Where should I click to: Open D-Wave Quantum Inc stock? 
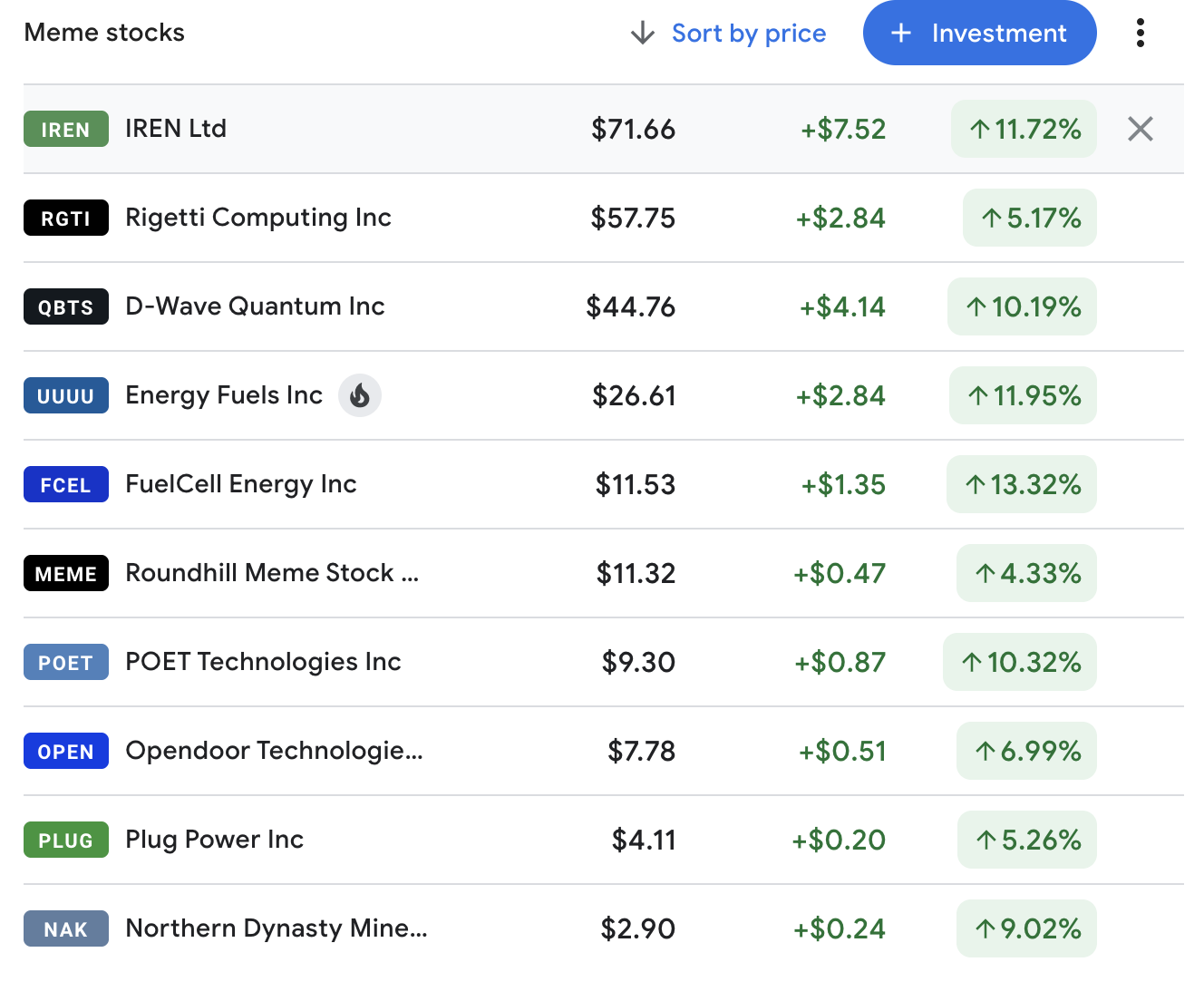[255, 306]
